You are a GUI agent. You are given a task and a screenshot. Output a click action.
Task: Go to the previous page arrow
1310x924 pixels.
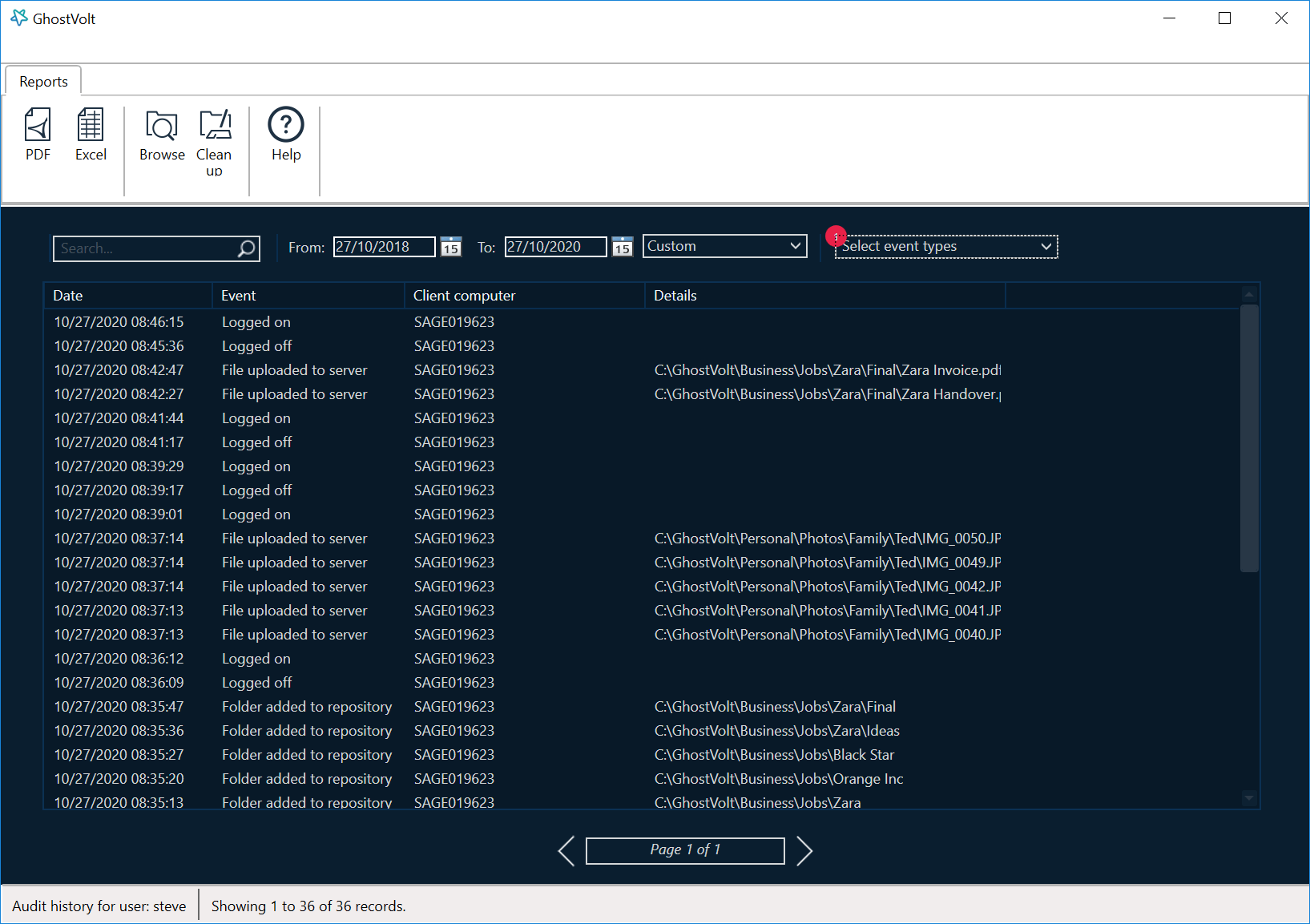click(x=566, y=850)
